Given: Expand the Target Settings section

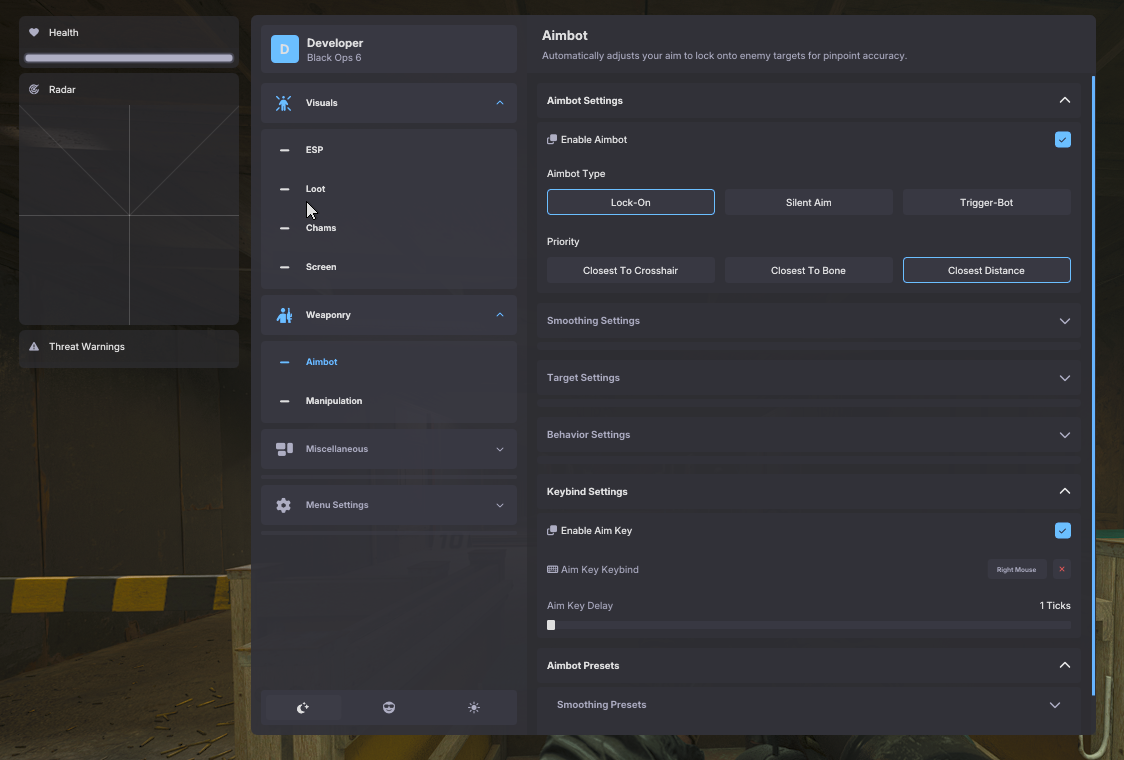Looking at the screenshot, I should pos(808,378).
